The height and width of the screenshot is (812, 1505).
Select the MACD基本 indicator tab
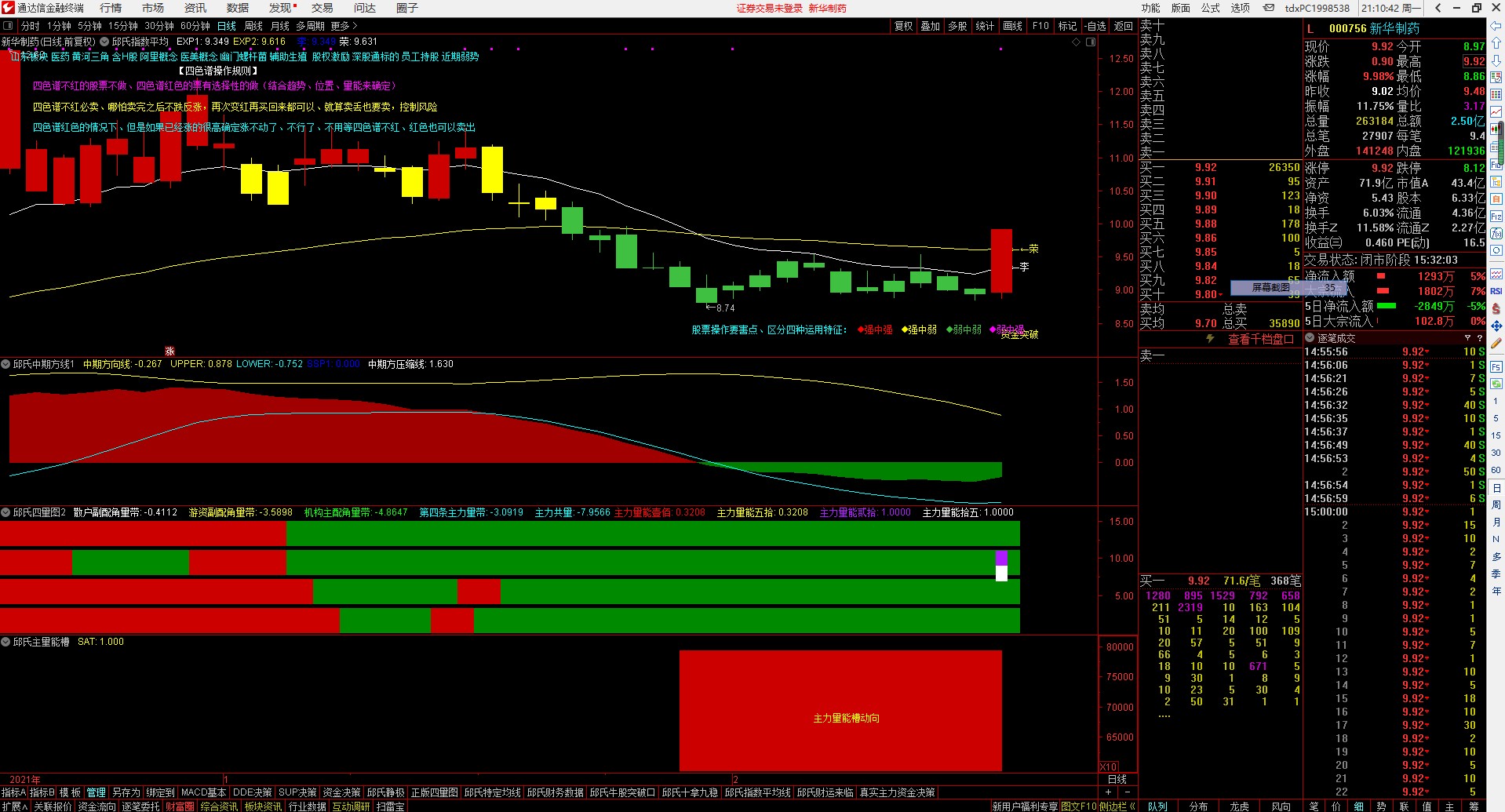pyautogui.click(x=204, y=792)
